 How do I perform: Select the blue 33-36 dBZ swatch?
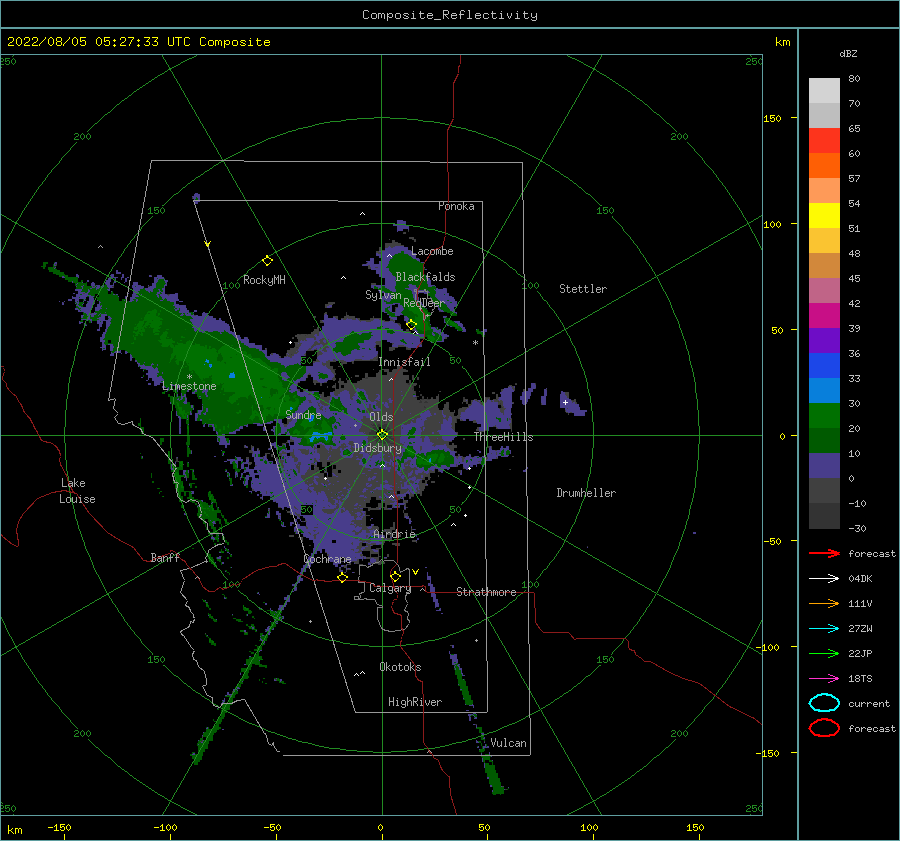coord(824,366)
